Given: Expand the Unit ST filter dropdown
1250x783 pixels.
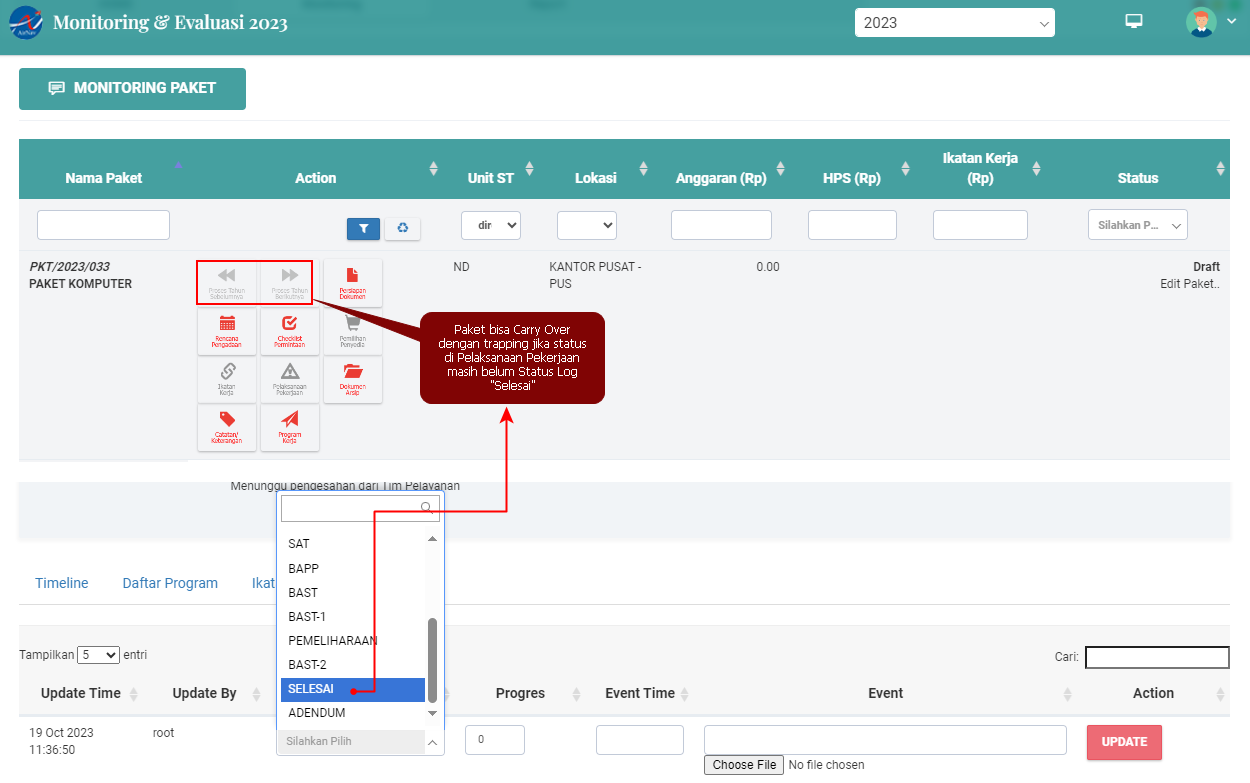Looking at the screenshot, I should coord(490,225).
